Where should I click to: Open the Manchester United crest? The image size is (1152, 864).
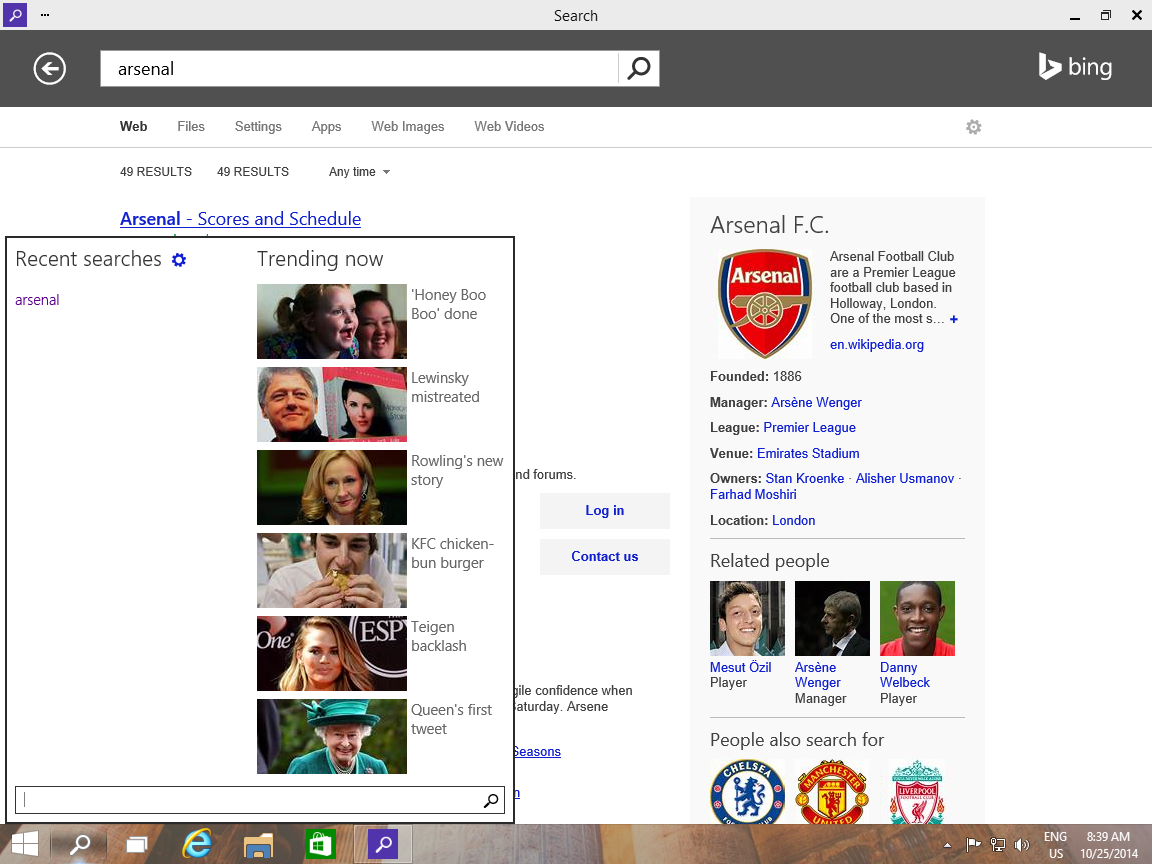click(832, 792)
